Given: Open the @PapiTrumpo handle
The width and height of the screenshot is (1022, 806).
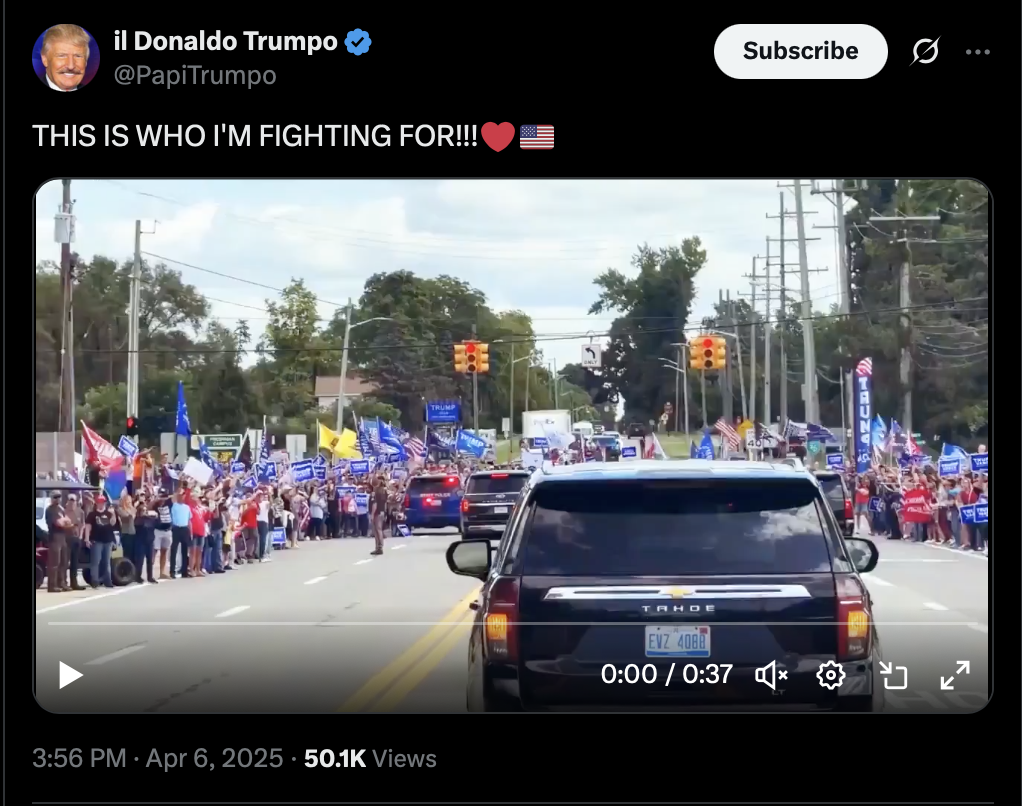Looking at the screenshot, I should pyautogui.click(x=195, y=76).
